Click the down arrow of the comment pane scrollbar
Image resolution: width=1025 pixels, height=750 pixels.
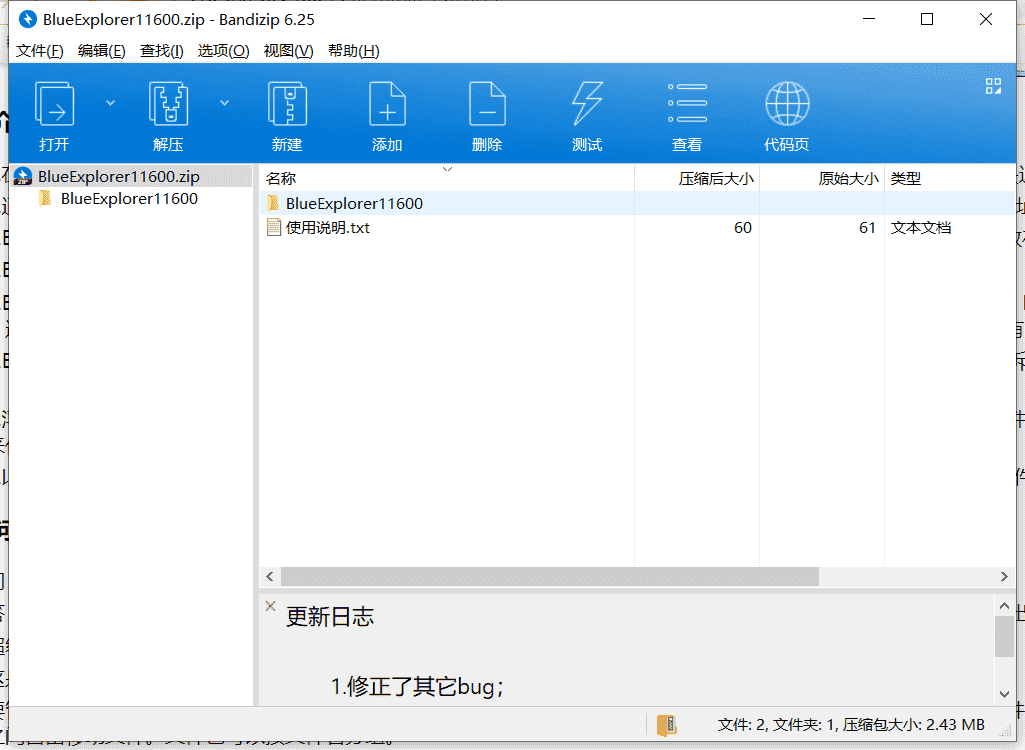(1004, 694)
